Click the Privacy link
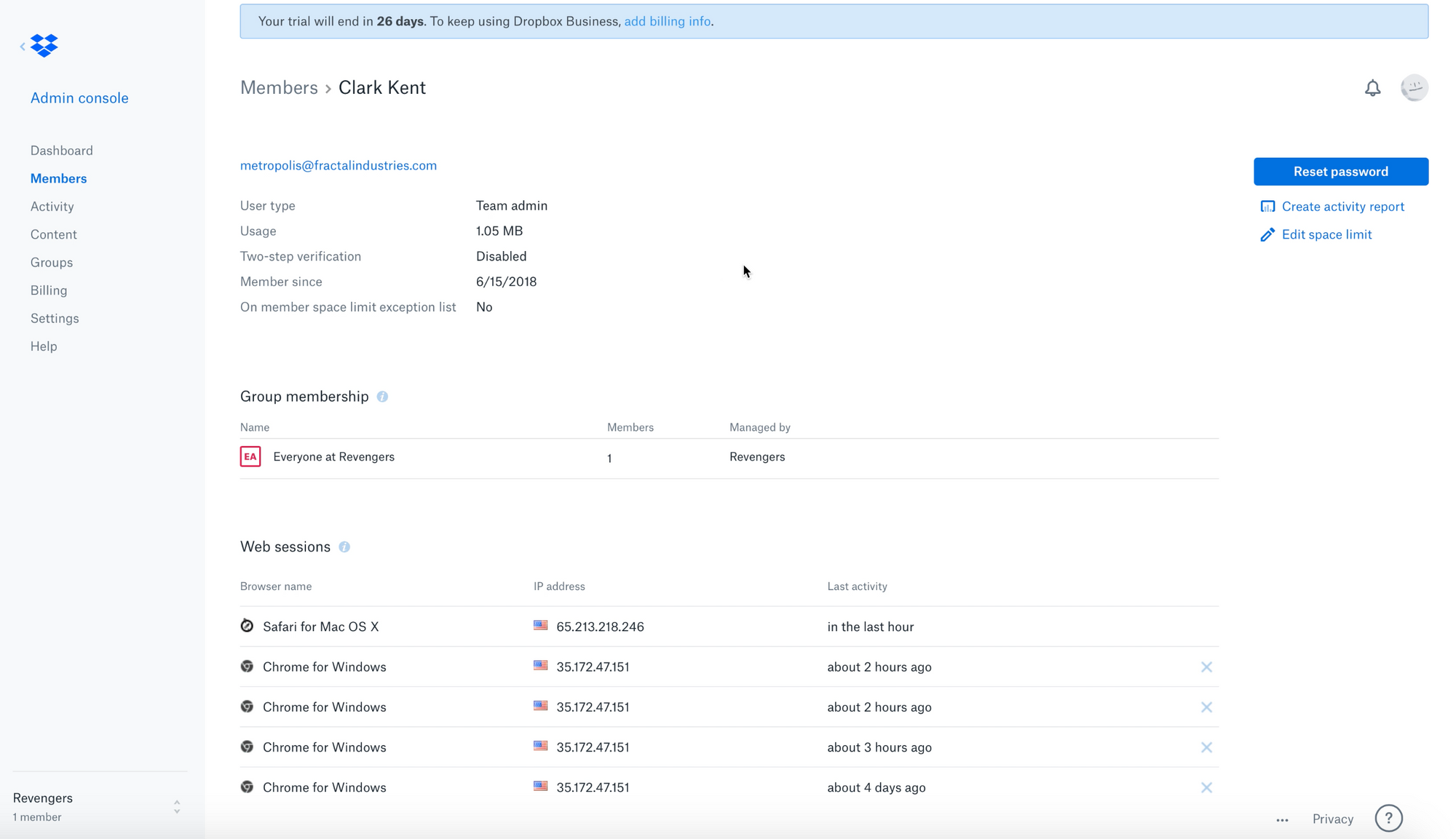 (x=1333, y=819)
